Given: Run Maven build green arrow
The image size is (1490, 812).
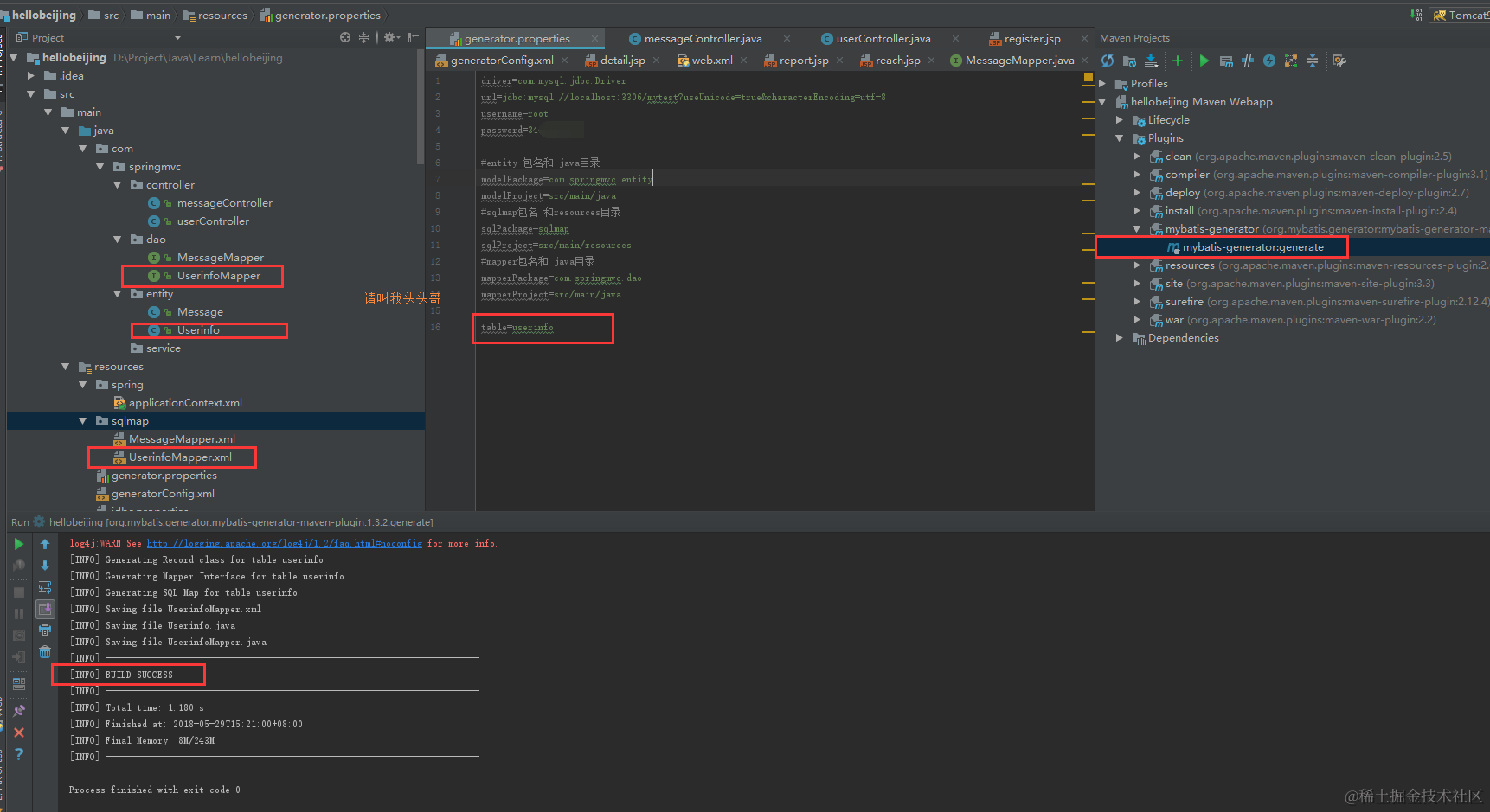Looking at the screenshot, I should pos(1204,61).
